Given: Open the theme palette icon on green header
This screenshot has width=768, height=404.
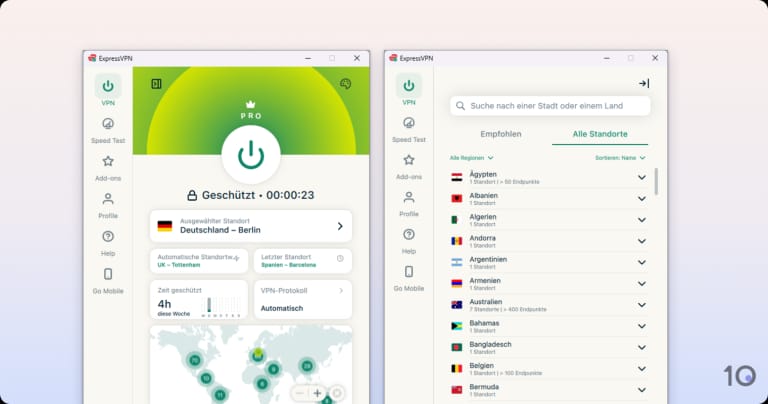Looking at the screenshot, I should click(x=345, y=84).
